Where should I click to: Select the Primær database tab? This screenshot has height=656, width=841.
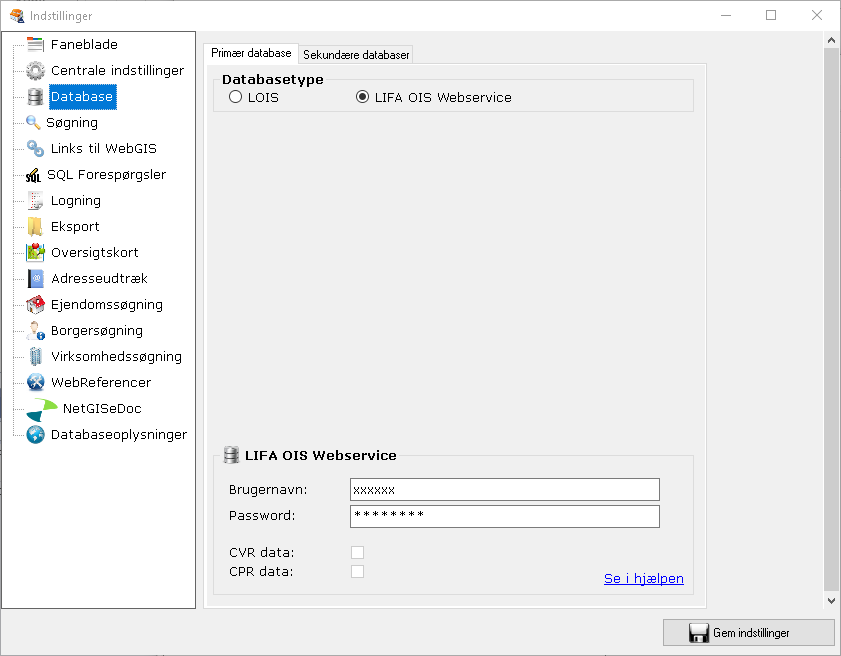[x=250, y=53]
